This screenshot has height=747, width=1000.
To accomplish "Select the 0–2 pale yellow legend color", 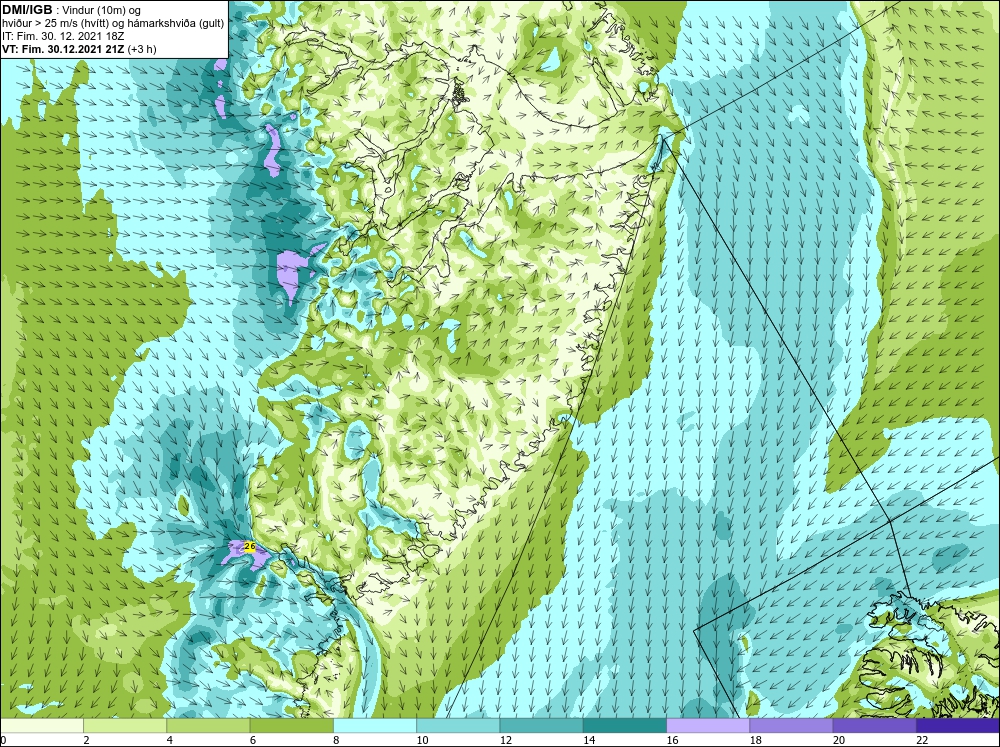I will [41, 725].
